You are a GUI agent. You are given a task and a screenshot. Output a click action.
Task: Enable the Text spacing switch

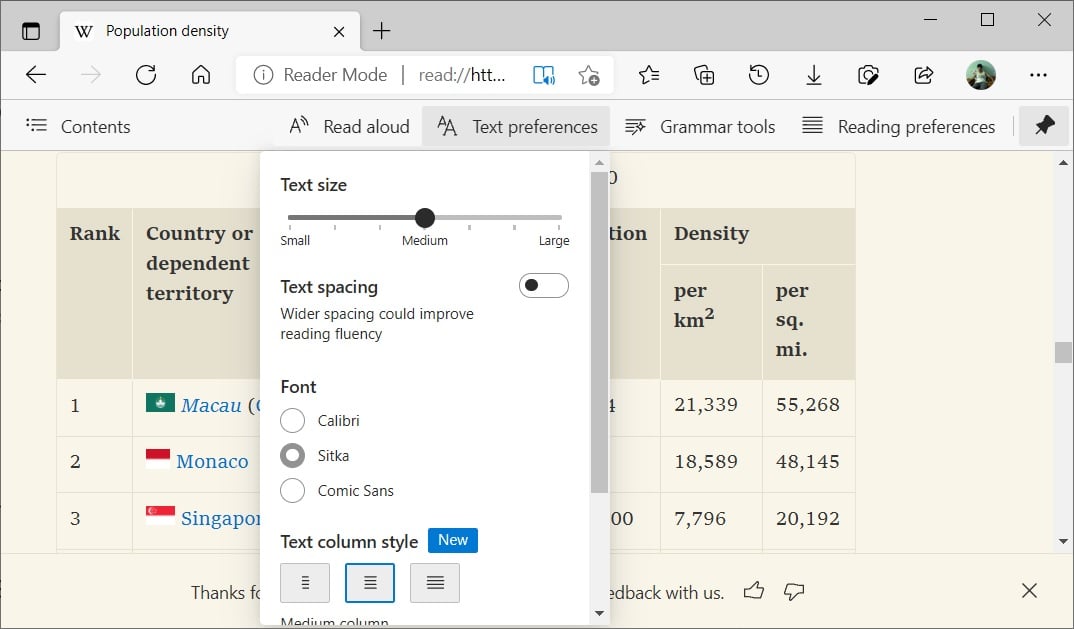click(x=543, y=285)
